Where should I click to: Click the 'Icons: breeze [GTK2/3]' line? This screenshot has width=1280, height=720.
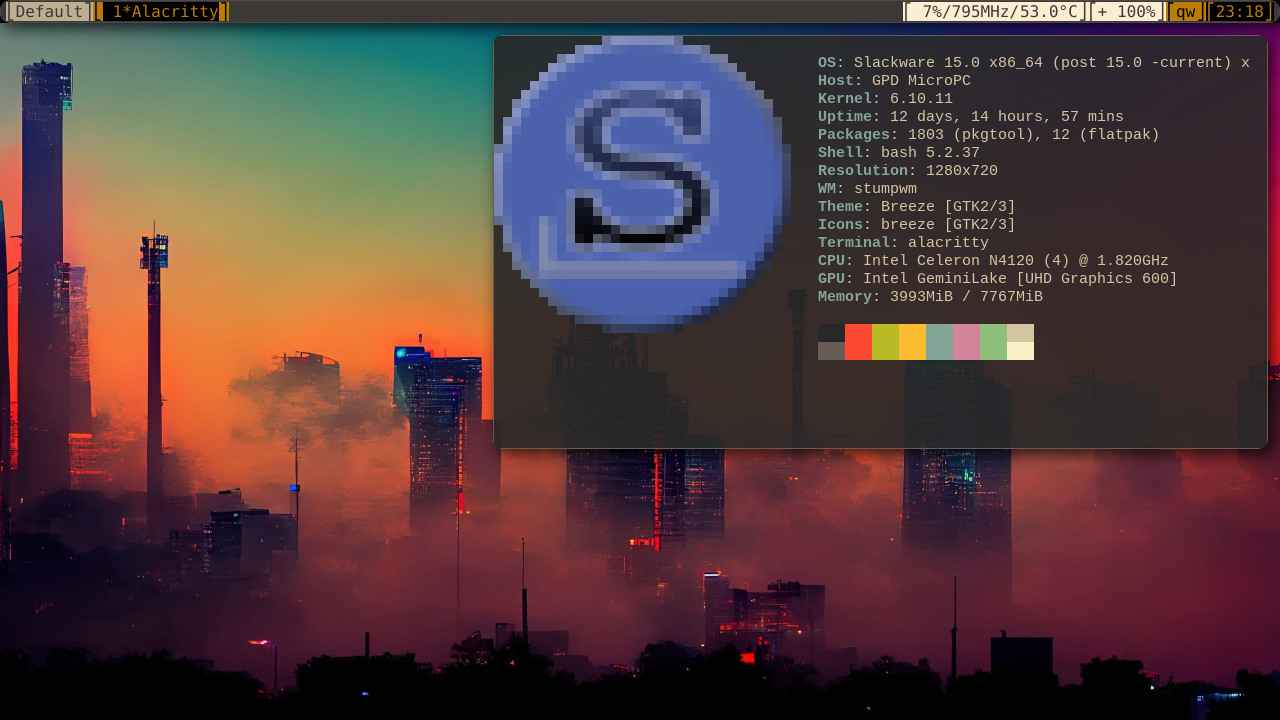917,225
